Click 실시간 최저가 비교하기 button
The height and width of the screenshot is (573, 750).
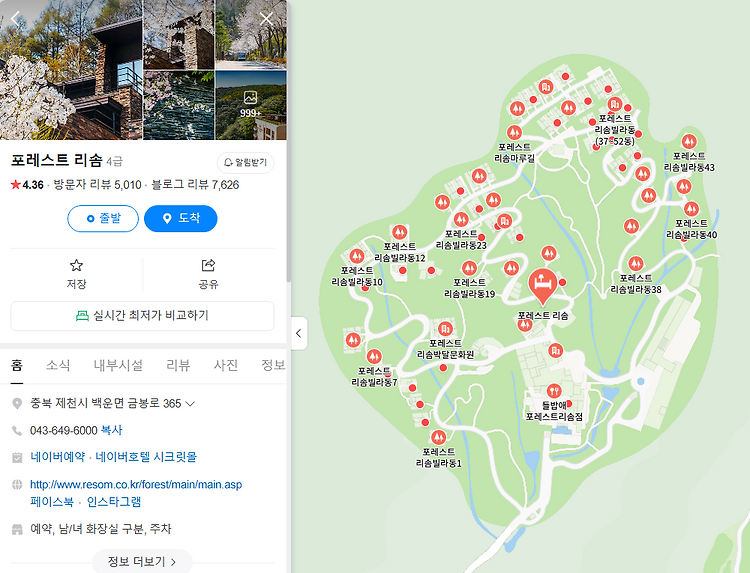point(143,316)
